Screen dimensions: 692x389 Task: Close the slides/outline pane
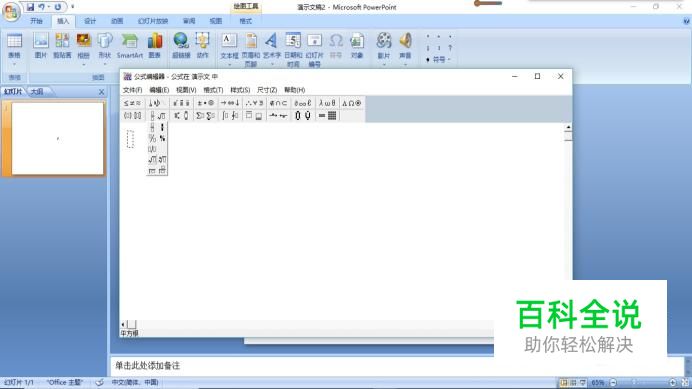pos(102,92)
